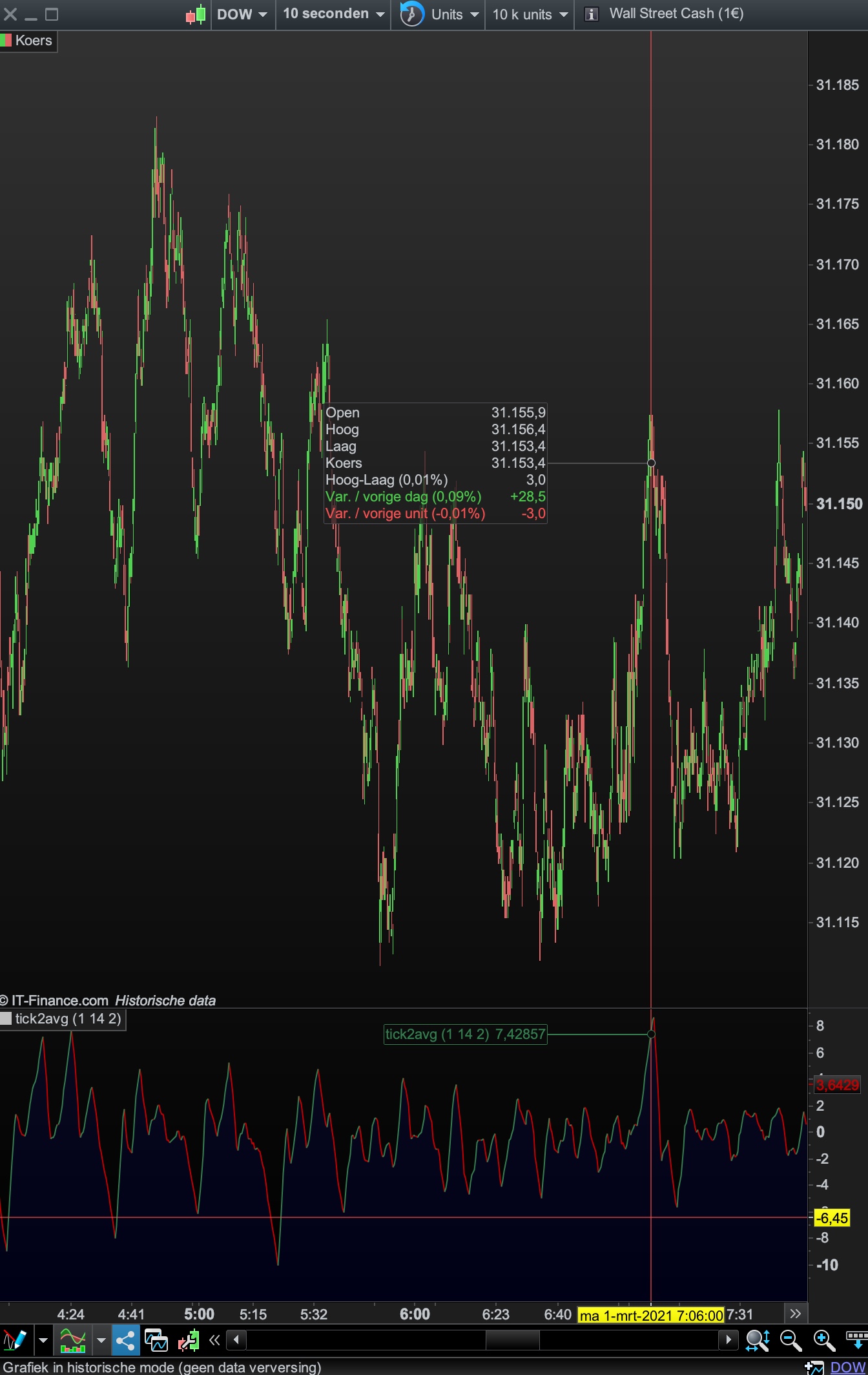The image size is (868, 1375).
Task: Collapse the toolbar with double left chevron
Action: pyautogui.click(x=214, y=1340)
